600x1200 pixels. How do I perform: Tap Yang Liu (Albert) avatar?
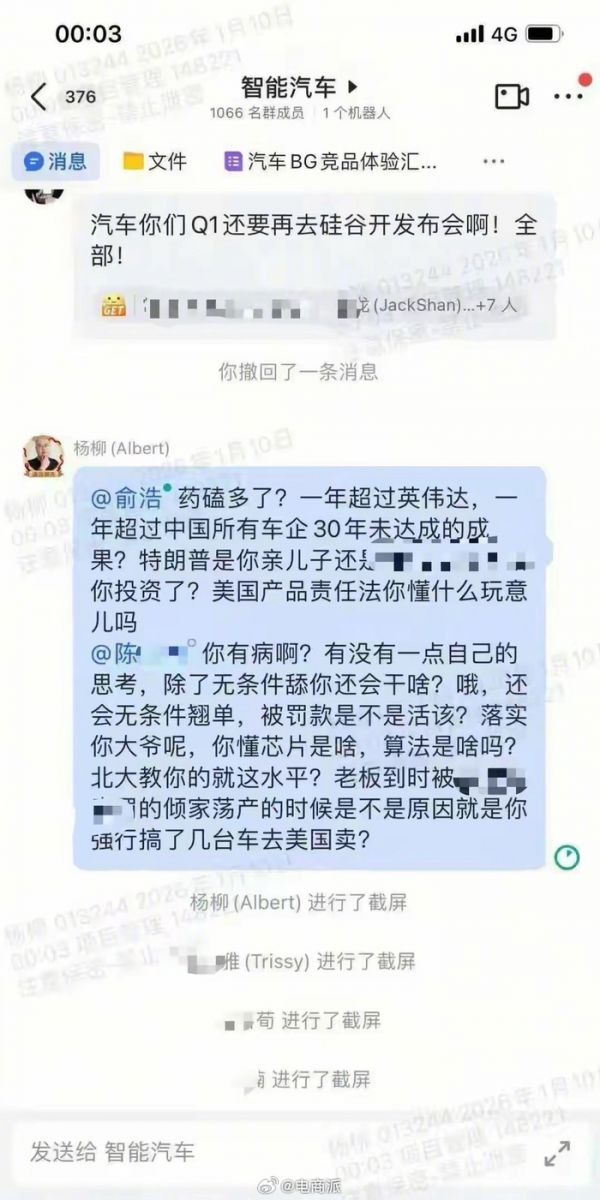point(42,456)
